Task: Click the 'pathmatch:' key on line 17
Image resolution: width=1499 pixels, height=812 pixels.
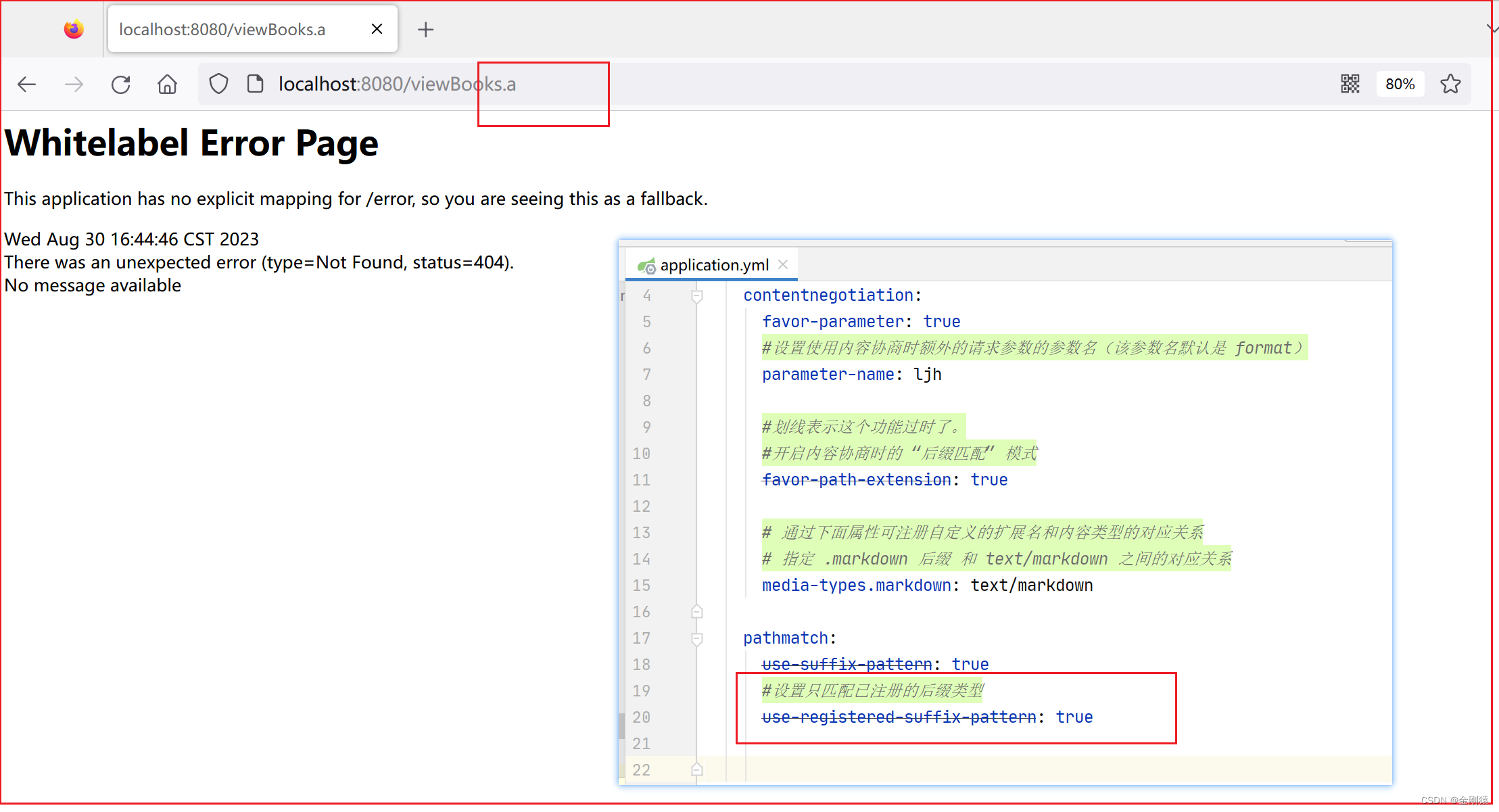Action: (x=790, y=638)
